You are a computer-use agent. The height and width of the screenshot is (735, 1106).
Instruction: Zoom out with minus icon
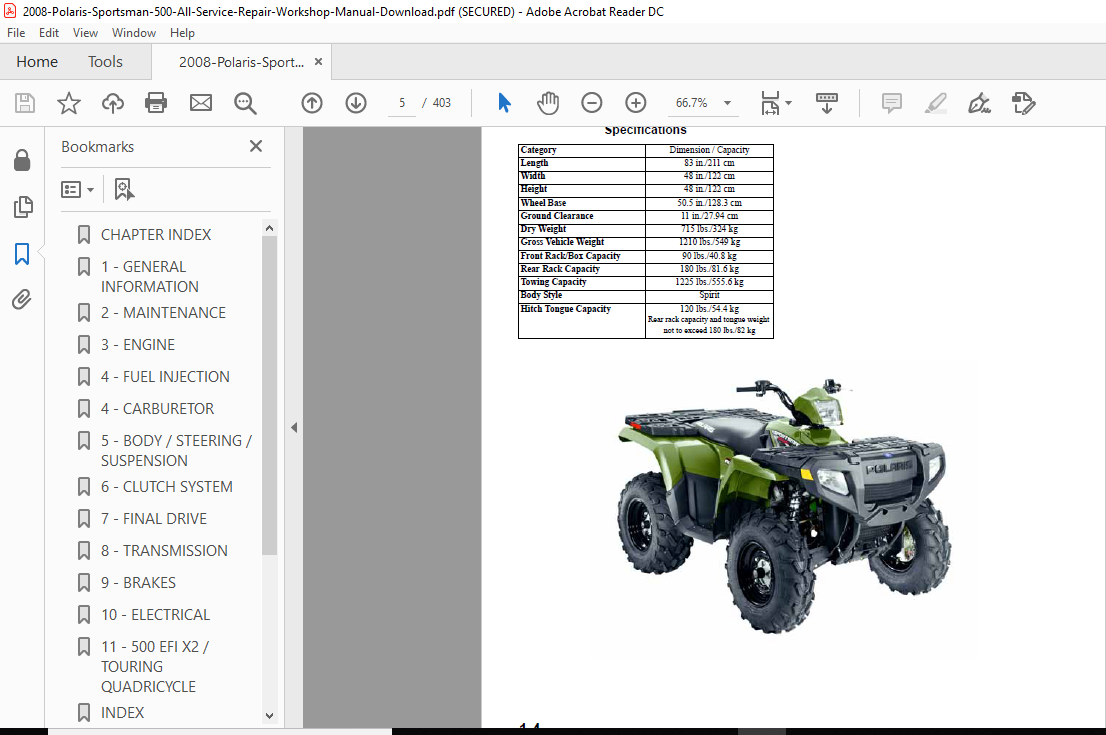click(x=592, y=103)
